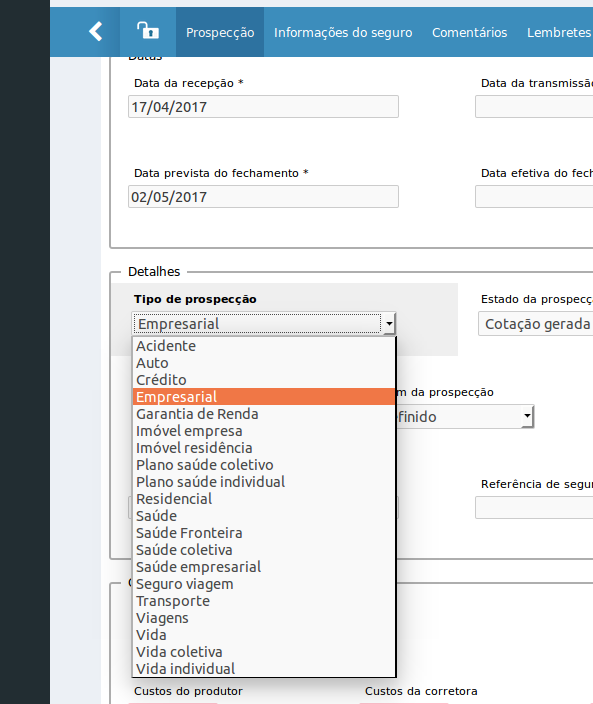Click the Custos da corretora label
593x704 pixels.
click(x=421, y=691)
